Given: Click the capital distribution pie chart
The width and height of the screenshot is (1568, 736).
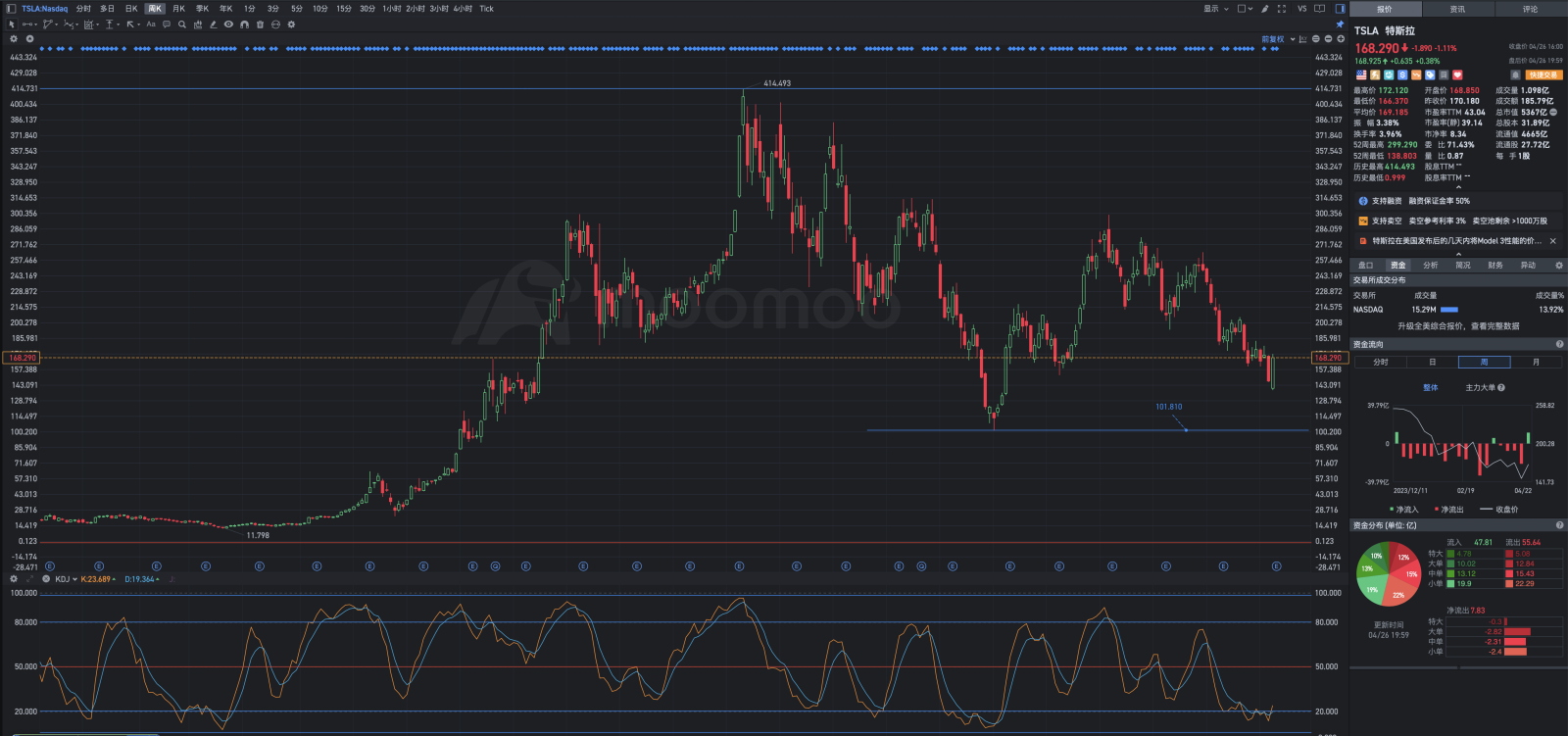Looking at the screenshot, I should pyautogui.click(x=1389, y=574).
